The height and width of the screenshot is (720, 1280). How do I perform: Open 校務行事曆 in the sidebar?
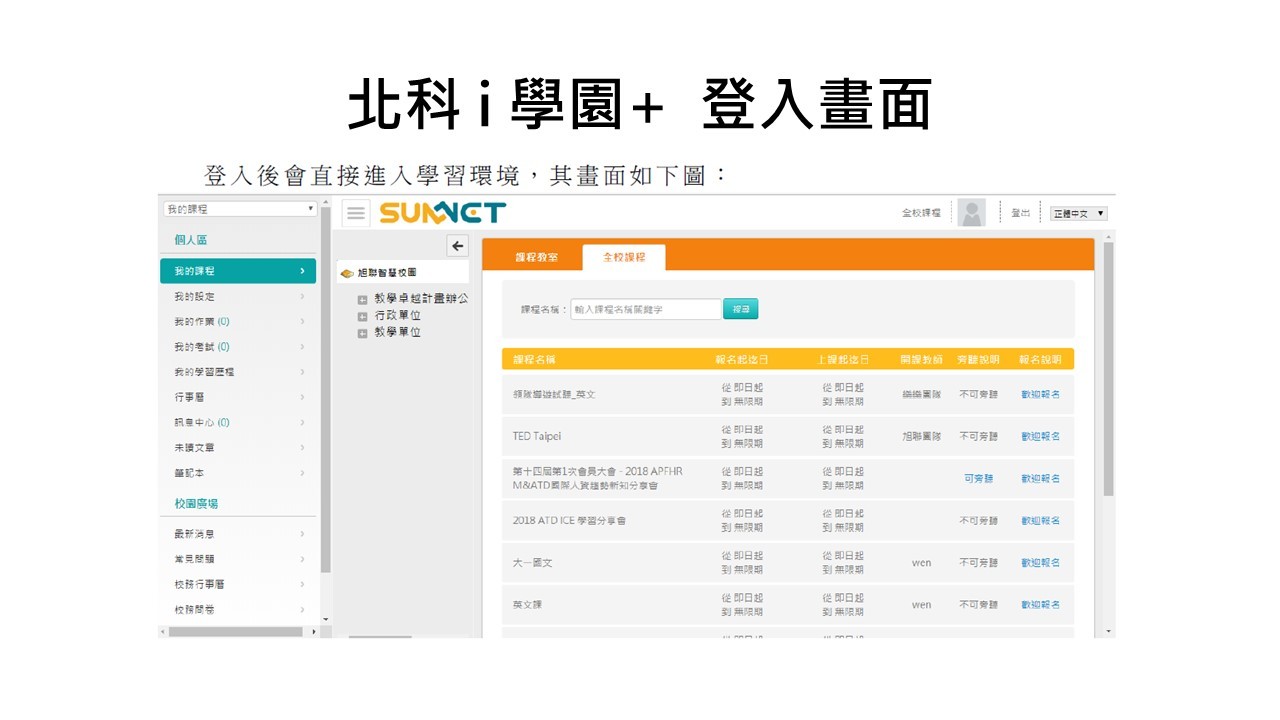point(238,584)
